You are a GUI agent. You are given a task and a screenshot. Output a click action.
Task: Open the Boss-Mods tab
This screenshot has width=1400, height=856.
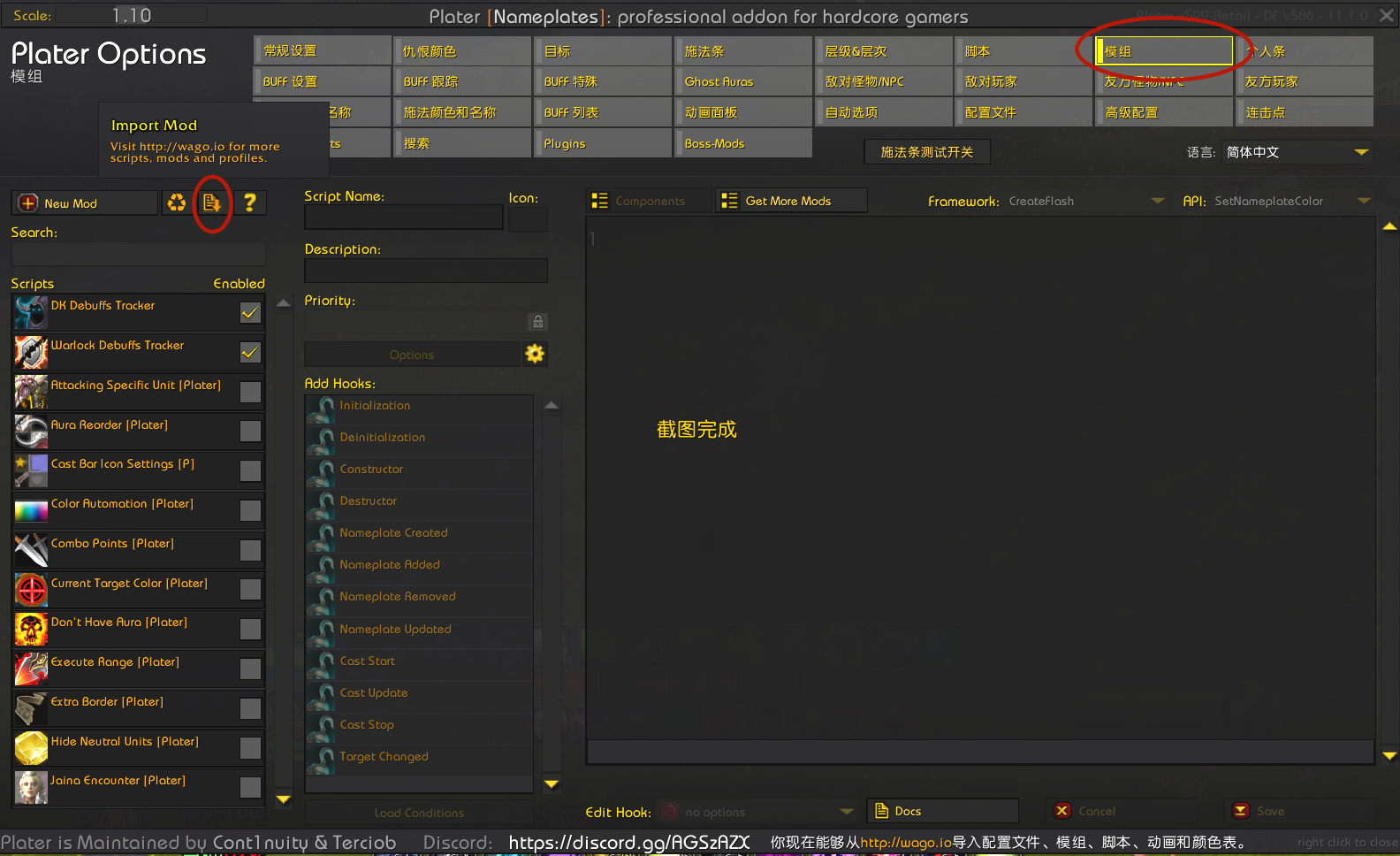743,143
